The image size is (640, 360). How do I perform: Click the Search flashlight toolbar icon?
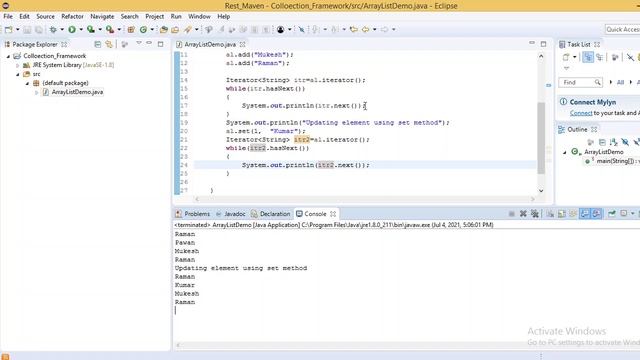point(188,29)
